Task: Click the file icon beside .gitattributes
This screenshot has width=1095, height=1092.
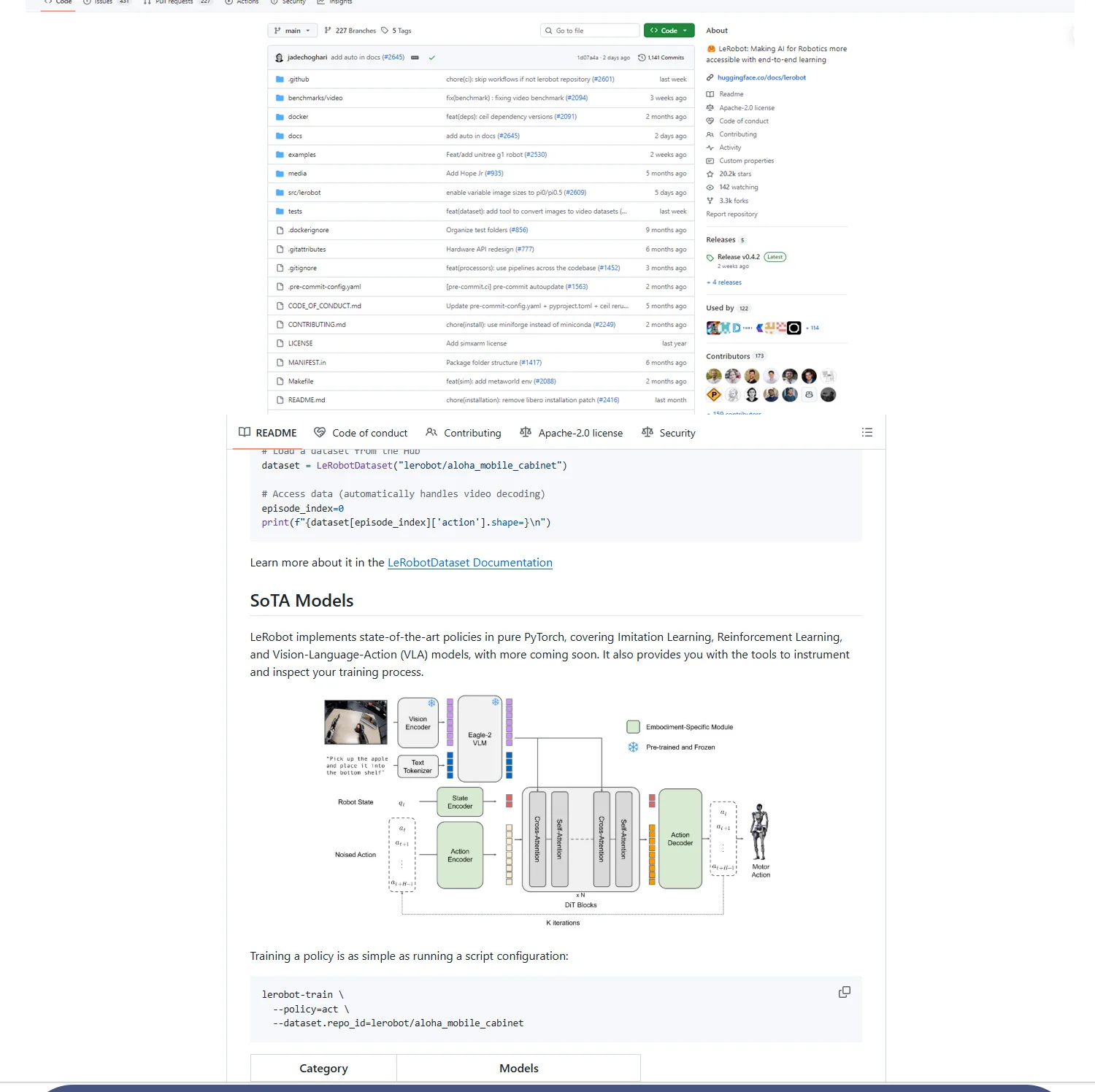Action: coord(280,249)
